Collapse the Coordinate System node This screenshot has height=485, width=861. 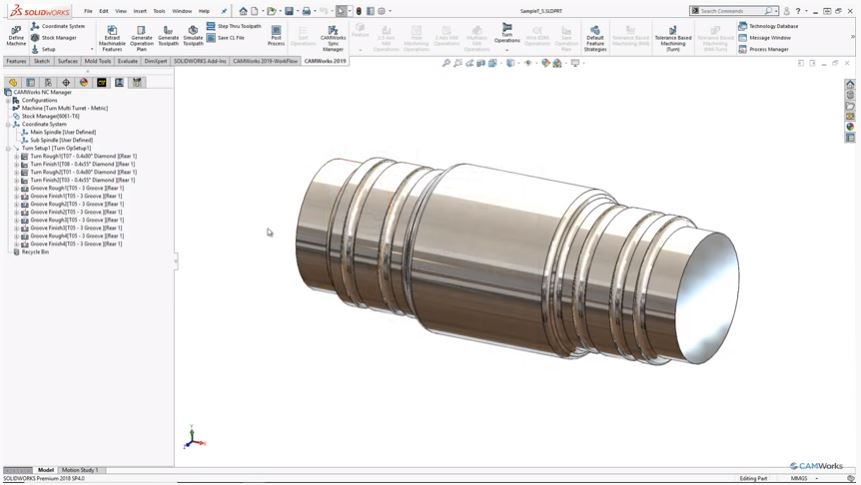pyautogui.click(x=8, y=125)
